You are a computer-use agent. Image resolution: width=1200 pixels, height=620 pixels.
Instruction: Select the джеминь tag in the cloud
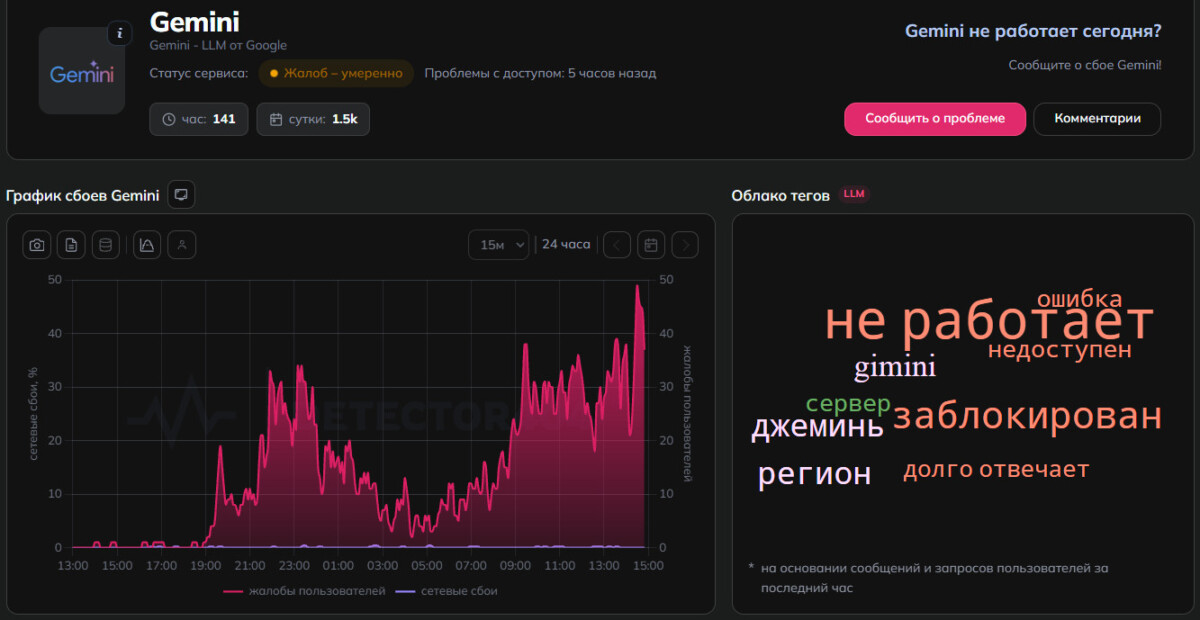point(818,428)
